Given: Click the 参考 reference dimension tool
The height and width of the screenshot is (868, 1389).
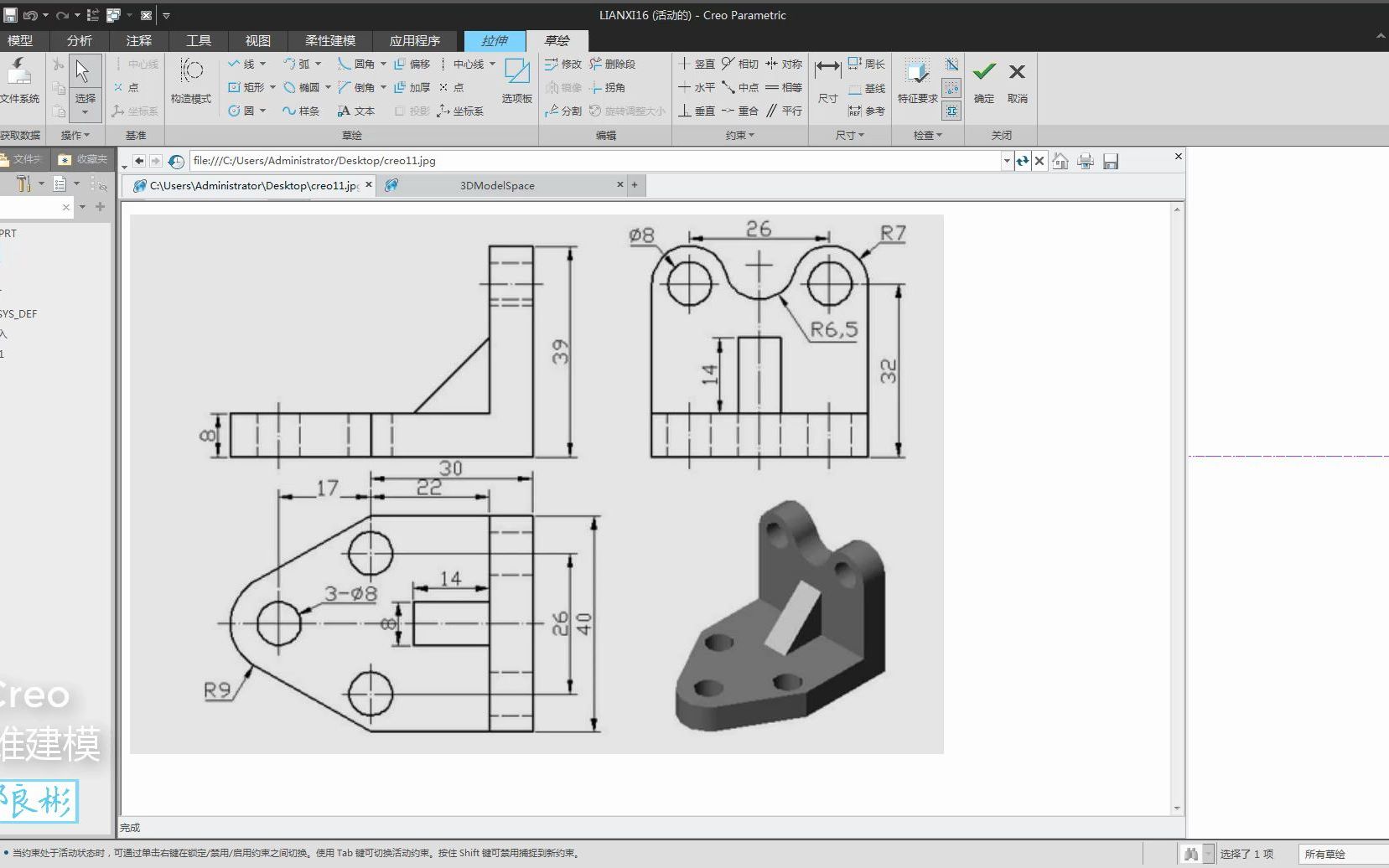Looking at the screenshot, I should (867, 111).
